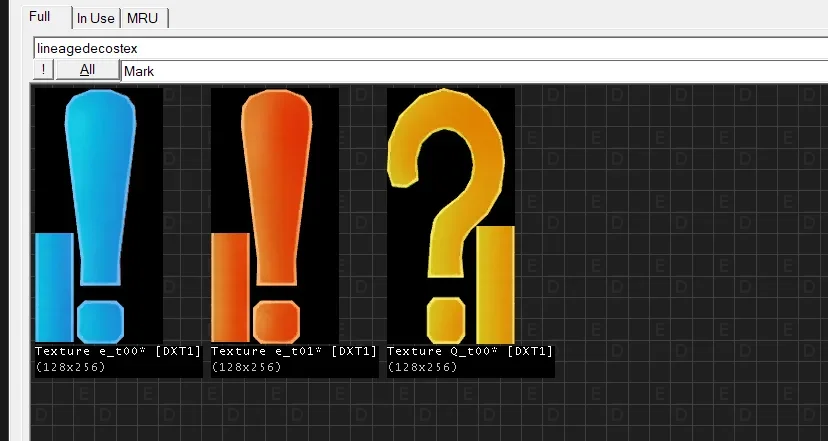Click the lineagedecostex package field
828x441 pixels.
click(430, 48)
